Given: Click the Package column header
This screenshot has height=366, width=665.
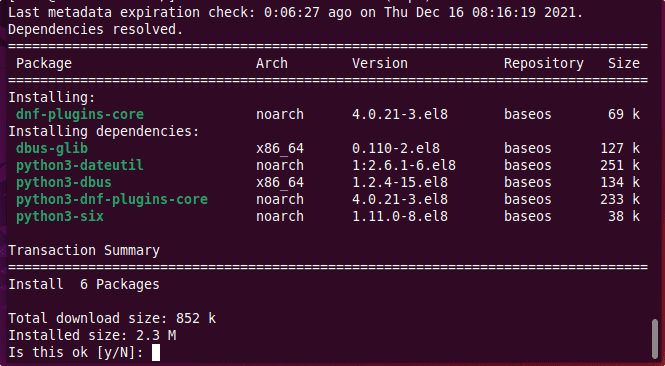Looking at the screenshot, I should [x=44, y=64].
